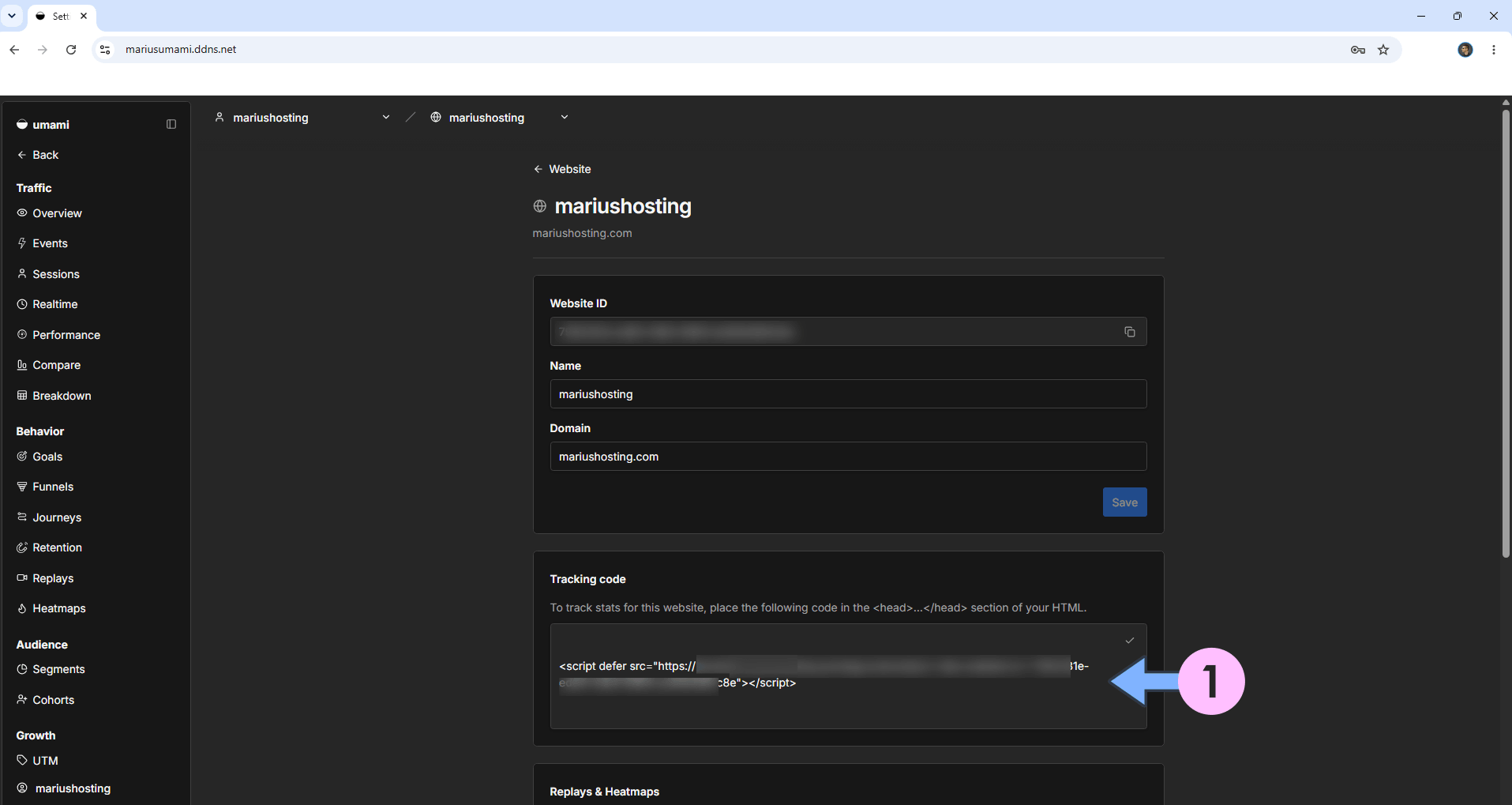This screenshot has height=805, width=1512.
Task: Click the Website ID field
Action: coord(848,332)
